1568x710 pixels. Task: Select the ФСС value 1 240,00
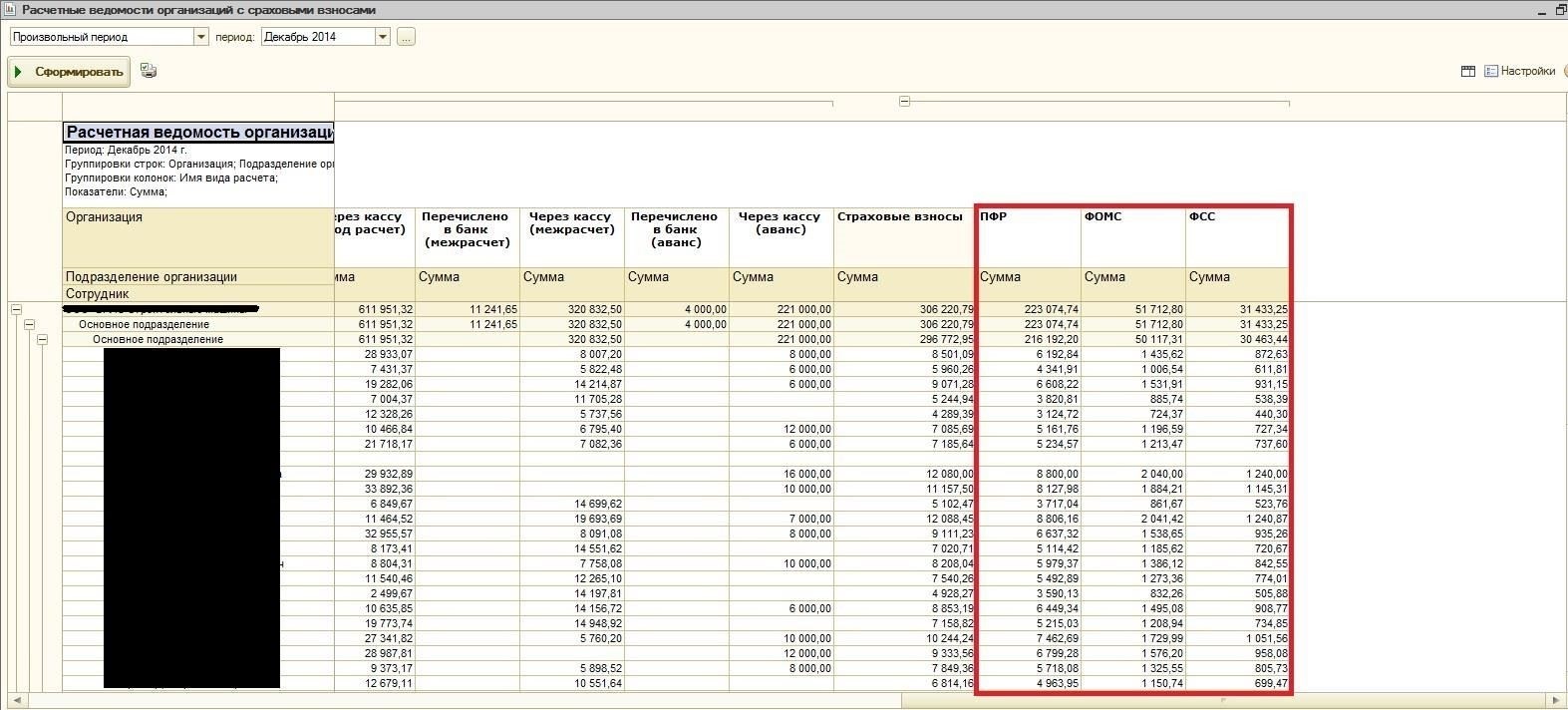click(x=1238, y=475)
